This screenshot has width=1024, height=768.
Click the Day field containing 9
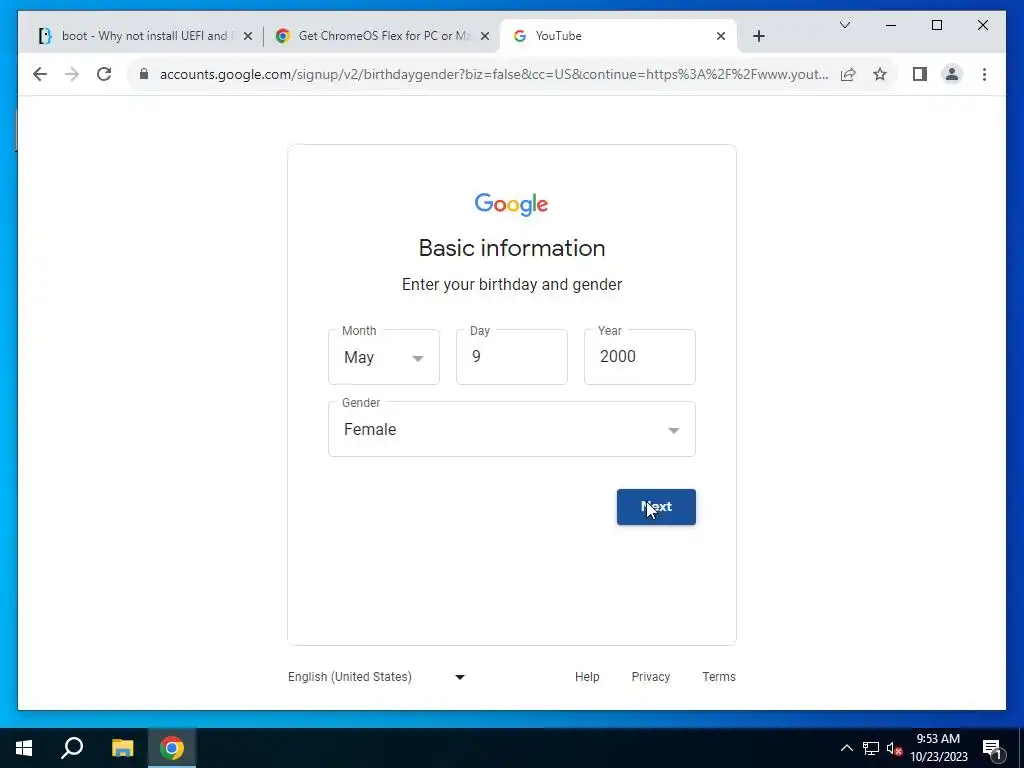[512, 357]
